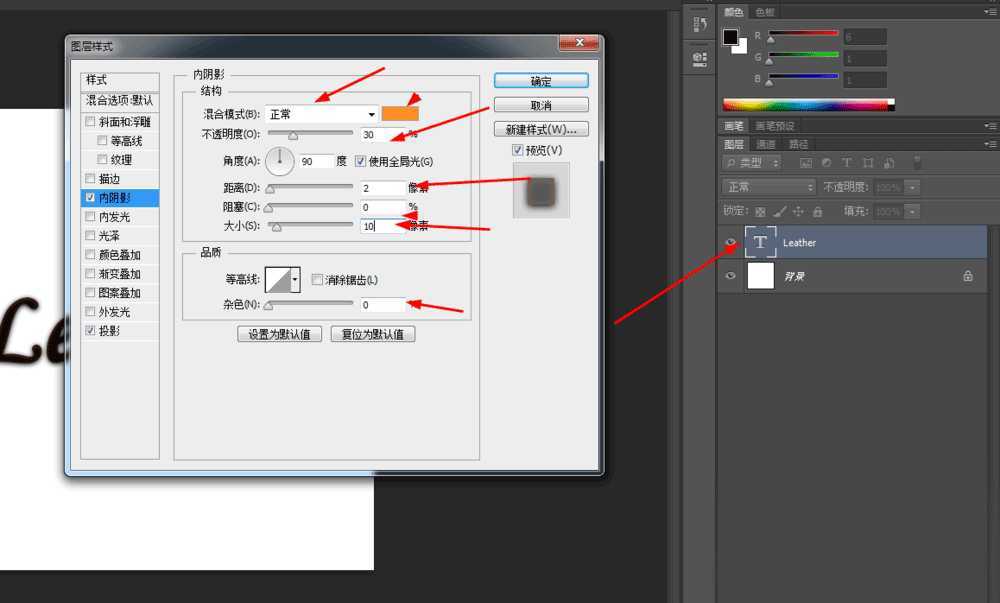The height and width of the screenshot is (603, 1000).
Task: Click the filter-by-shape-layers icon
Action: coord(870,162)
